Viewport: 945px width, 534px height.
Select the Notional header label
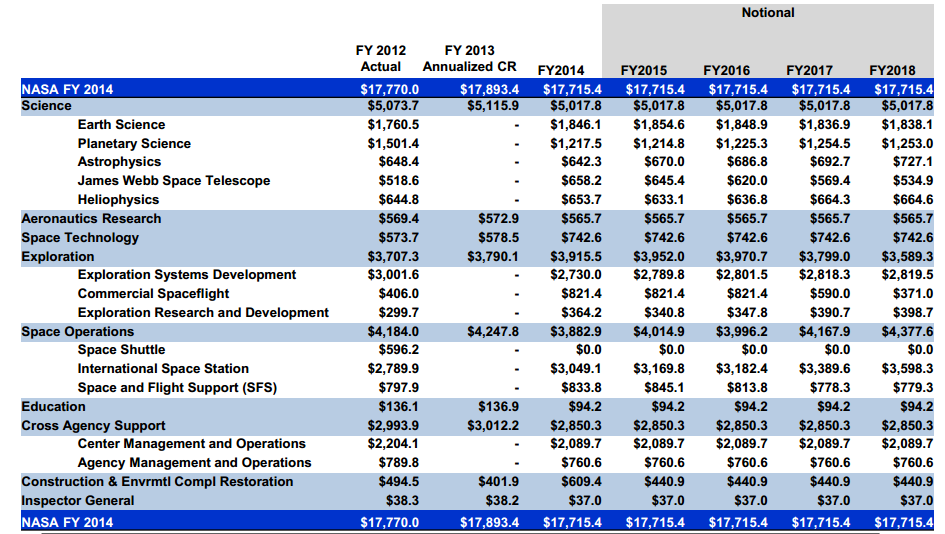(x=768, y=13)
